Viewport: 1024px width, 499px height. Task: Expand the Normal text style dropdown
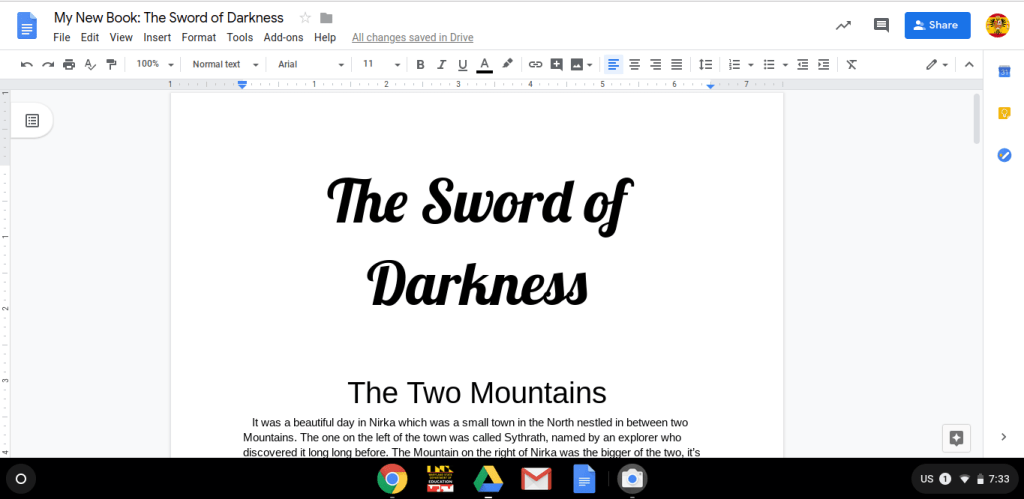[225, 65]
